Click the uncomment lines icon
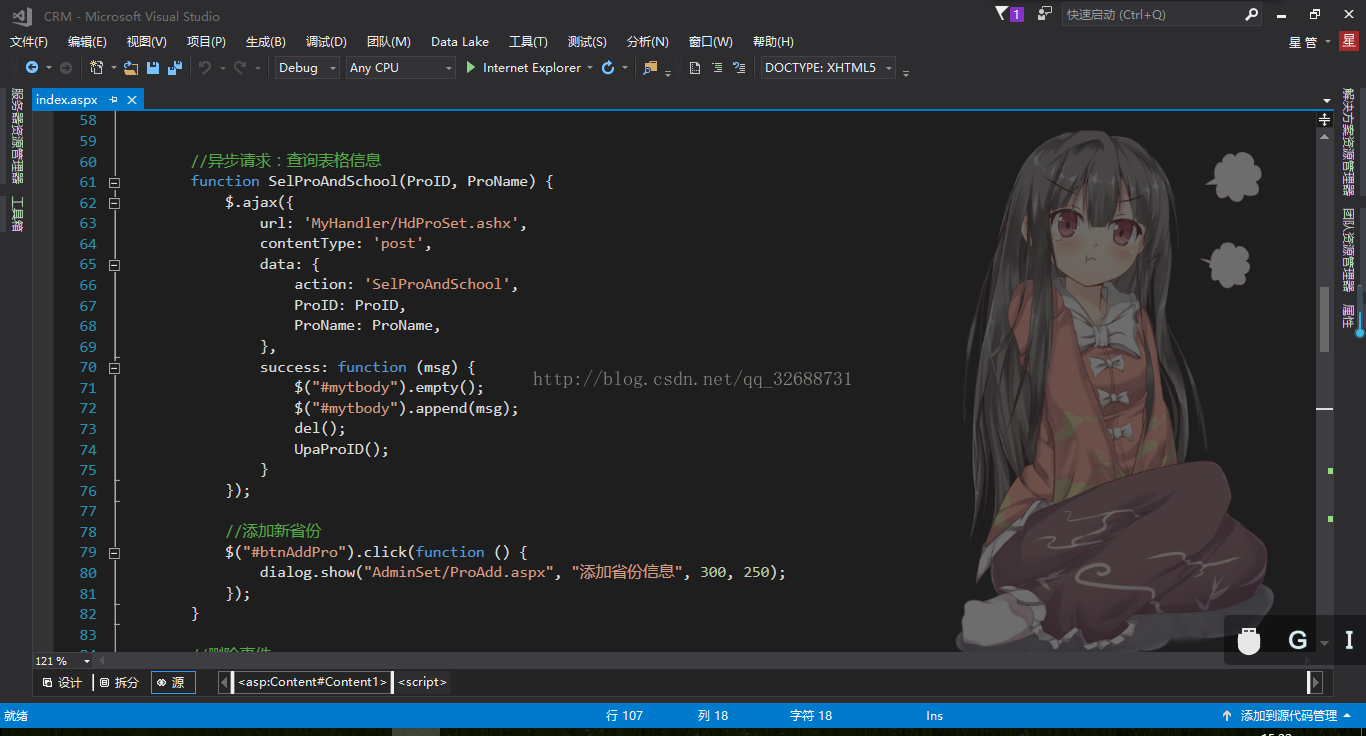 click(x=739, y=68)
